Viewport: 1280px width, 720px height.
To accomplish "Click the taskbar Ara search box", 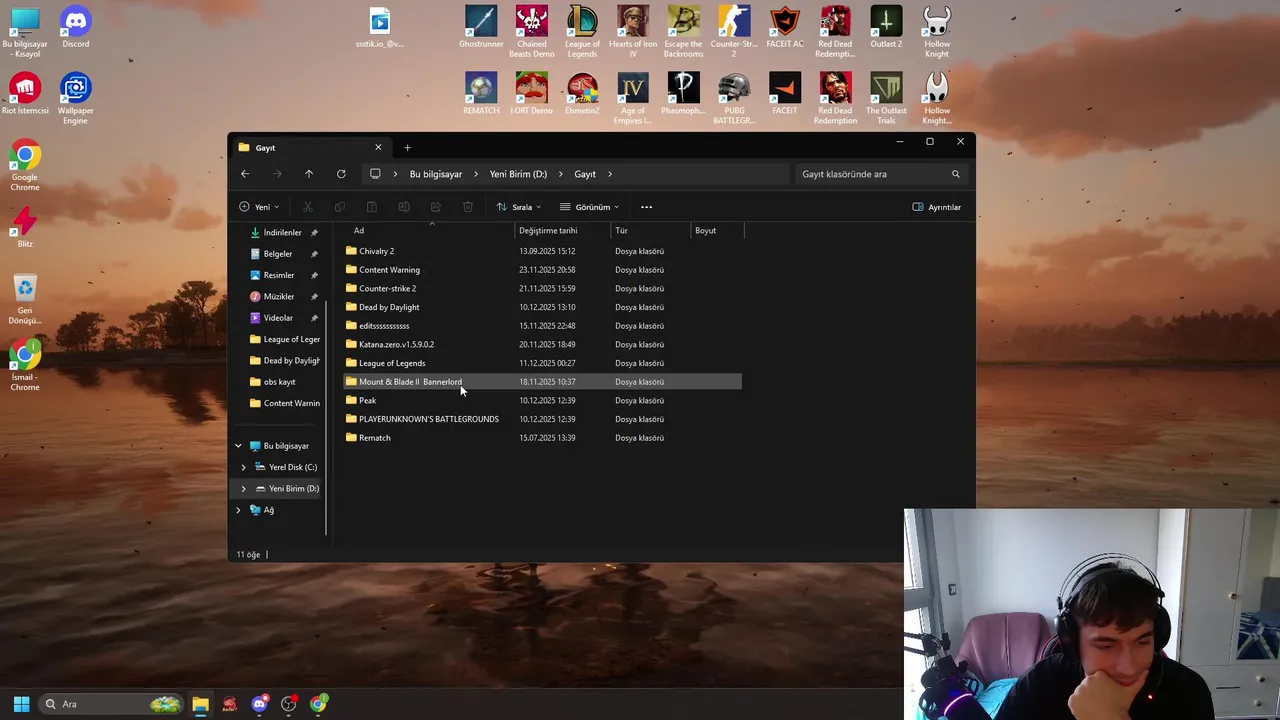I will tap(112, 704).
